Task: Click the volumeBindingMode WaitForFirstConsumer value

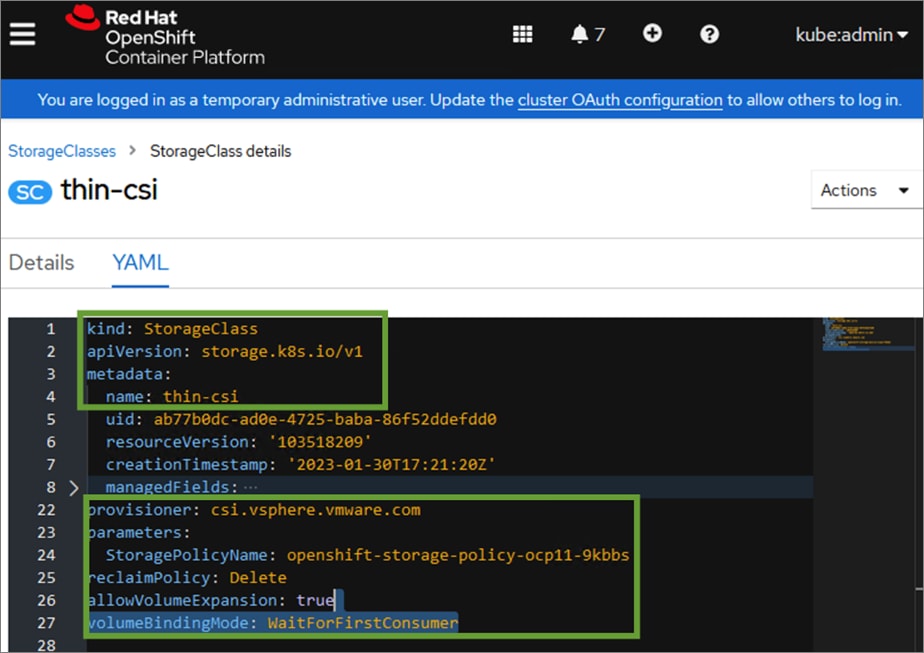Action: coord(362,624)
